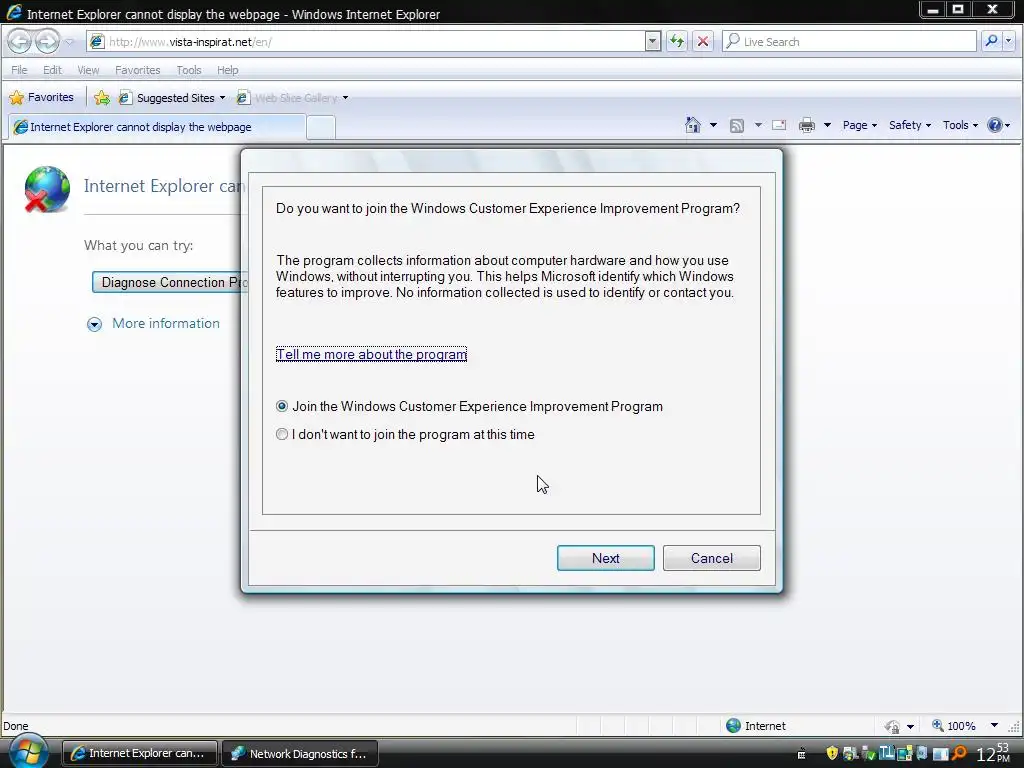Click the keyboard layout tray icon
Viewport: 1024px width, 768px height.
(x=801, y=754)
